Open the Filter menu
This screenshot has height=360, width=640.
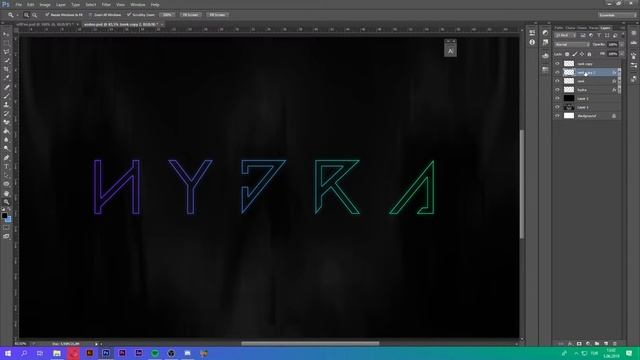[106, 4]
